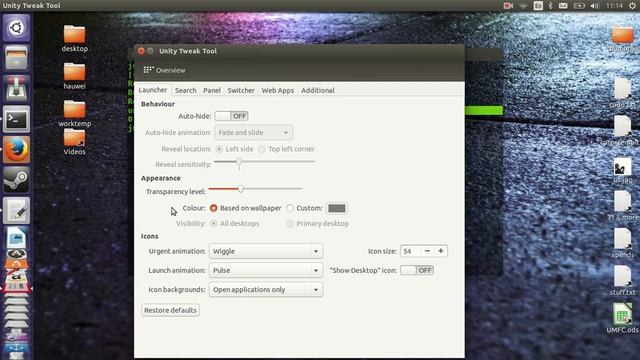Launch Steam from the launcher
Image resolution: width=640 pixels, height=360 pixels.
[16, 180]
